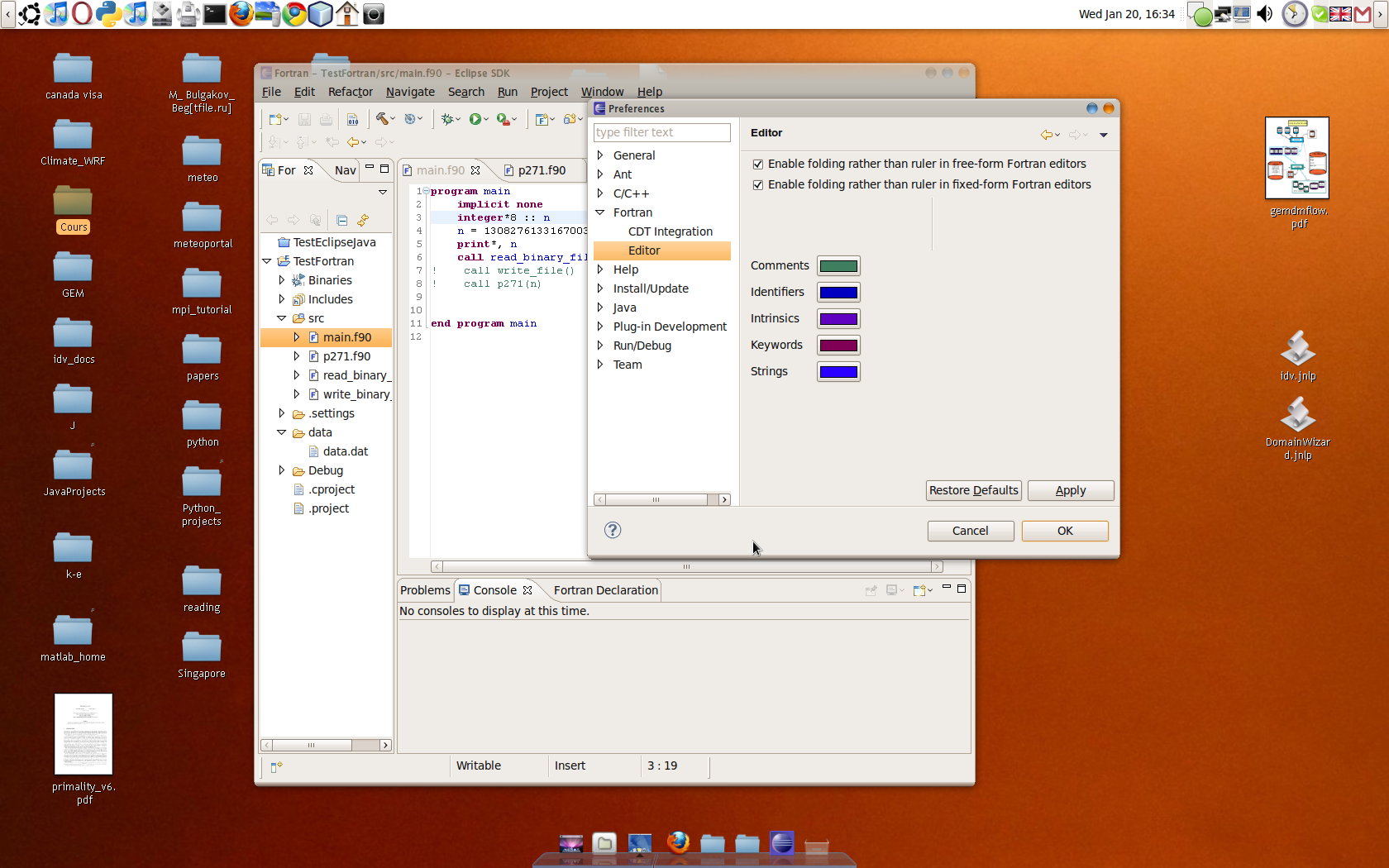This screenshot has height=868, width=1389.
Task: Collapse the src folder node
Action: pyautogui.click(x=282, y=318)
